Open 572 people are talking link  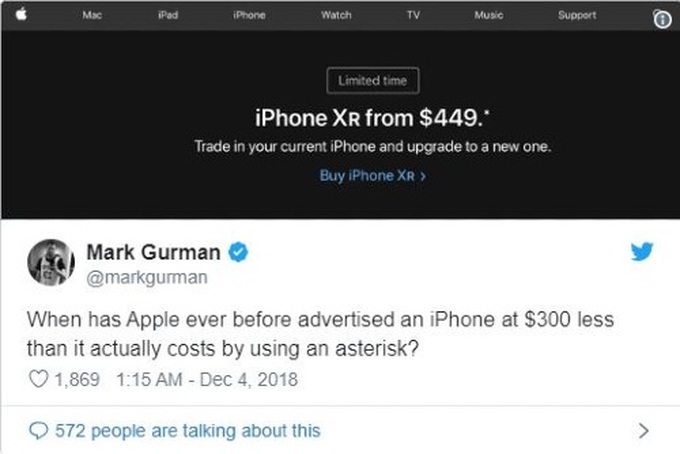(x=187, y=431)
